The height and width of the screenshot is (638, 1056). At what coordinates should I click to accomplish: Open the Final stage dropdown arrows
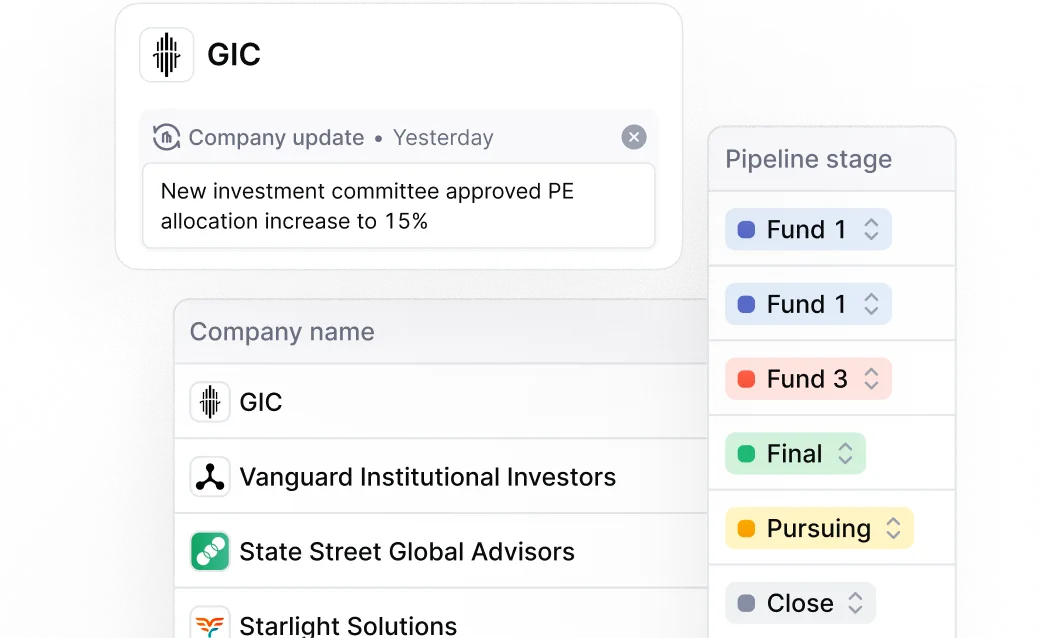[x=846, y=453]
